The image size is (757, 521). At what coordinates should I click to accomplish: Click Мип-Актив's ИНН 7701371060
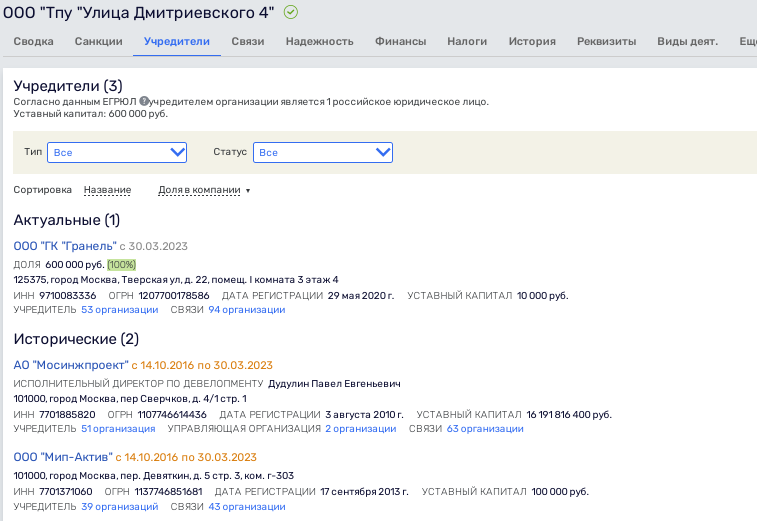tap(66, 492)
